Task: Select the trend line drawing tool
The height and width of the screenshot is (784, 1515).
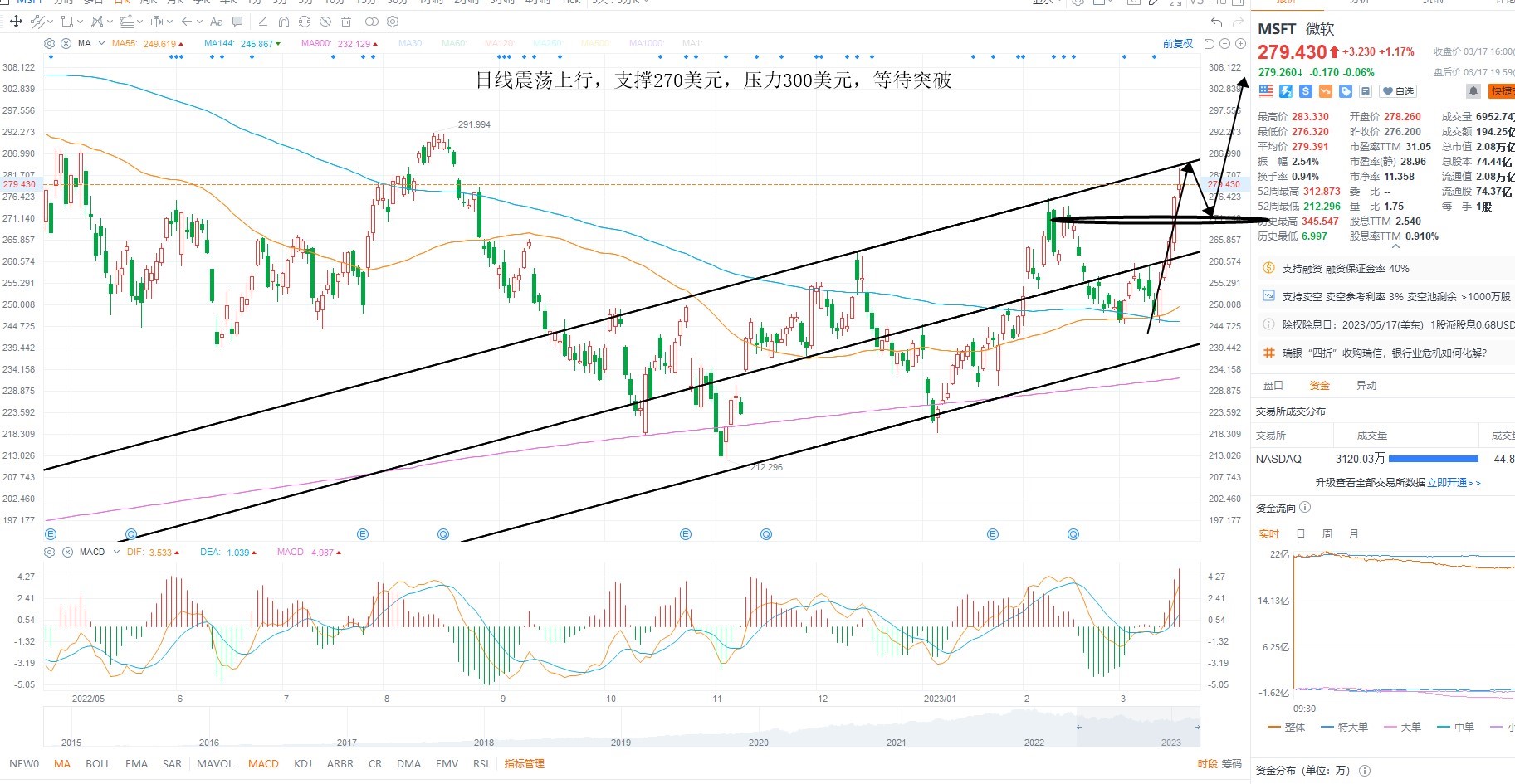Action: 37,22
